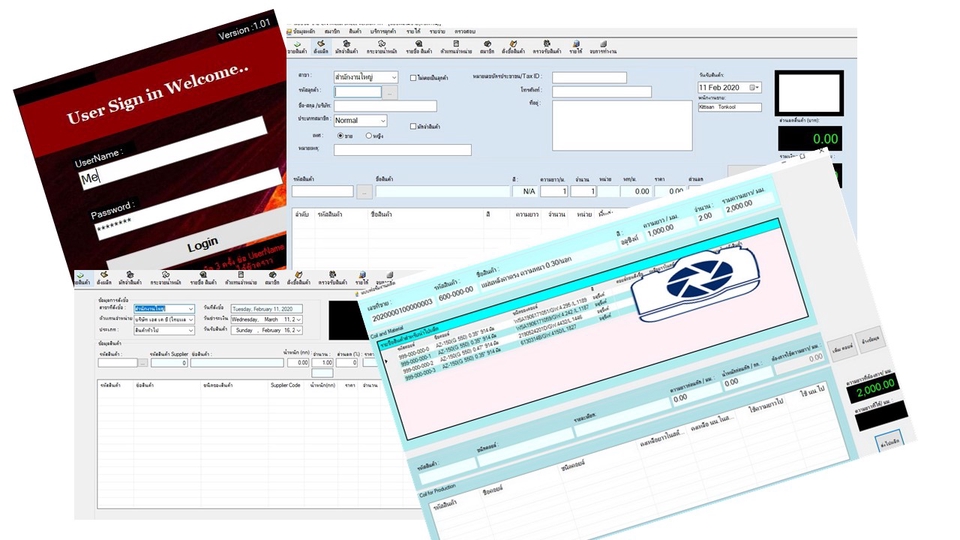Click the โทรศัพท์ phone input field
Image resolution: width=960 pixels, height=540 pixels.
coord(602,92)
